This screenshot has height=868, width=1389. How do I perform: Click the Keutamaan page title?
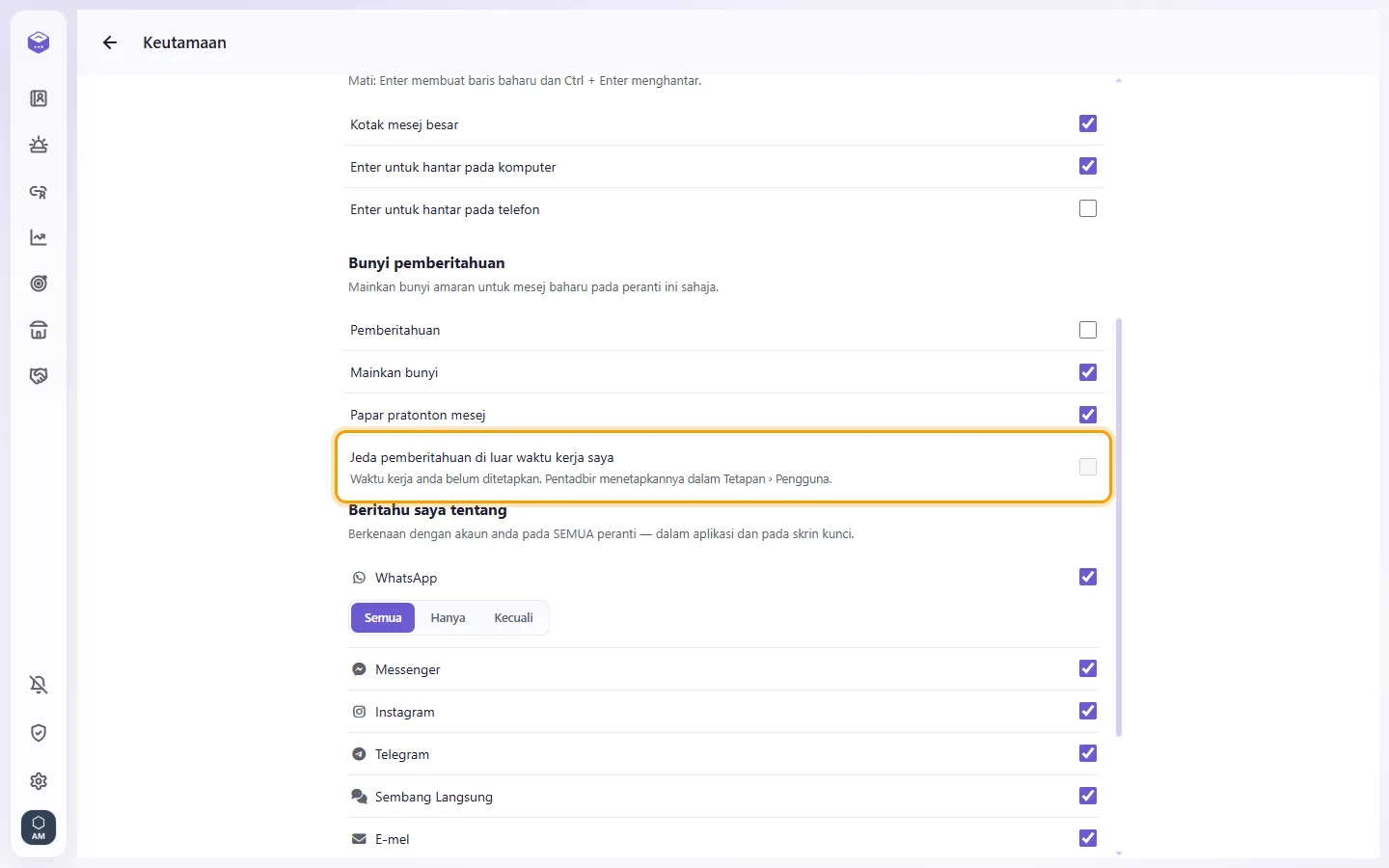(x=184, y=42)
